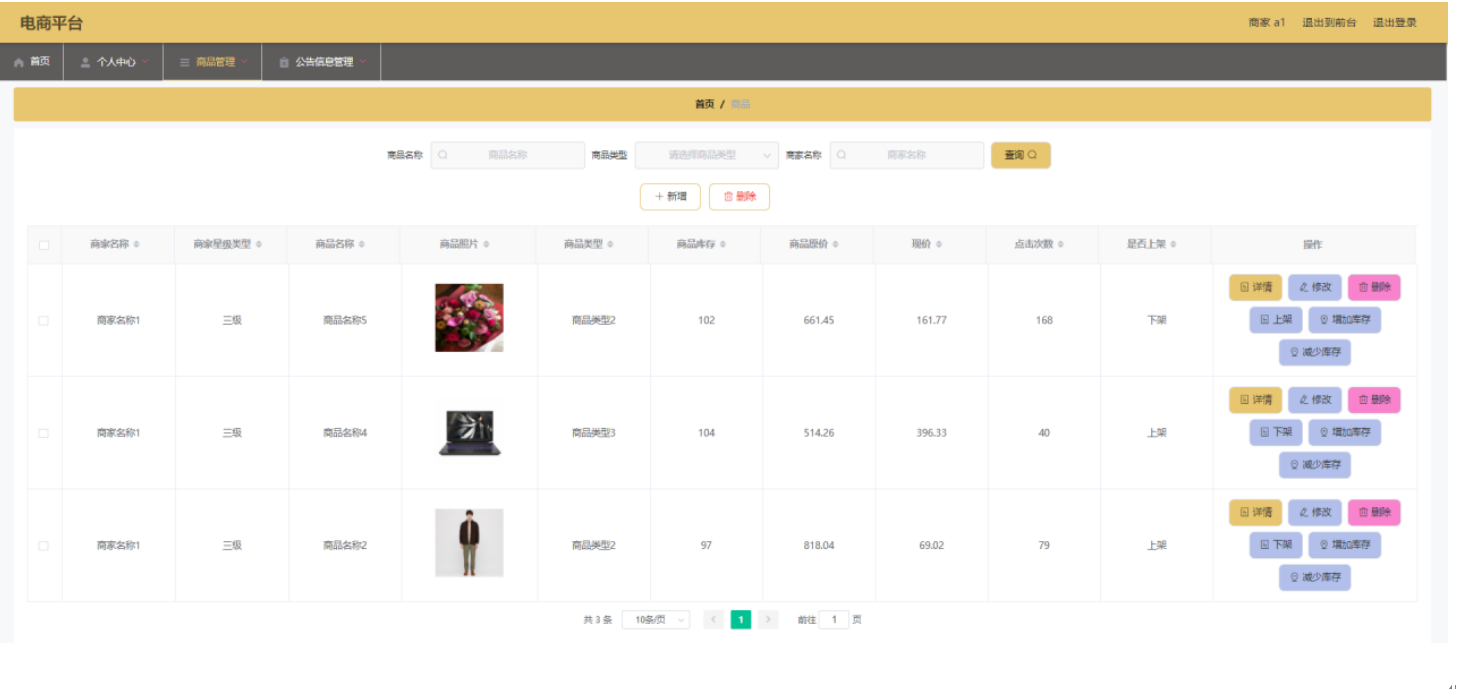Open the 请选择商品类型 dropdown
The width and height of the screenshot is (1457, 689).
(707, 155)
